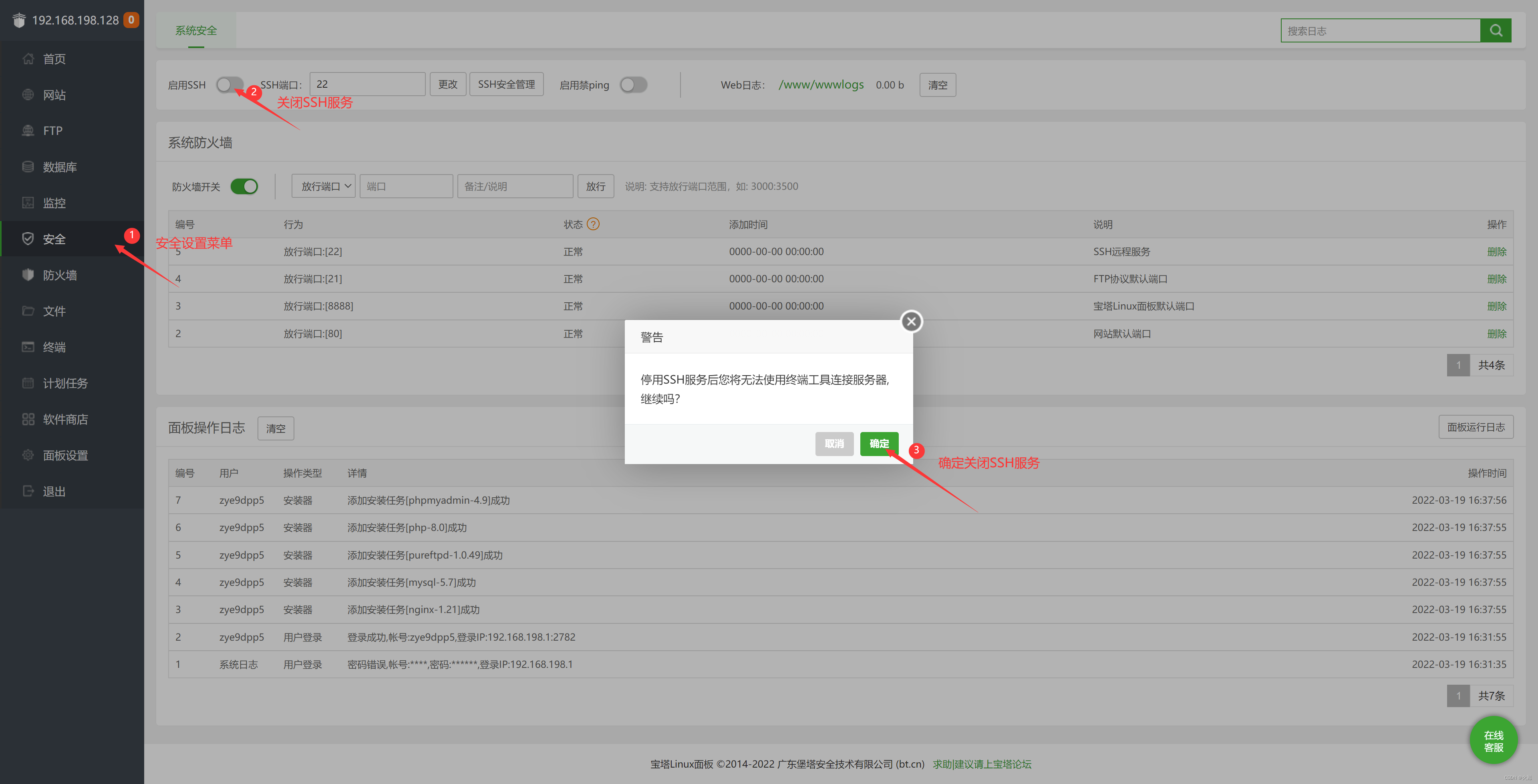Click the terminal icon beside 终端
The image size is (1538, 784).
tap(28, 347)
